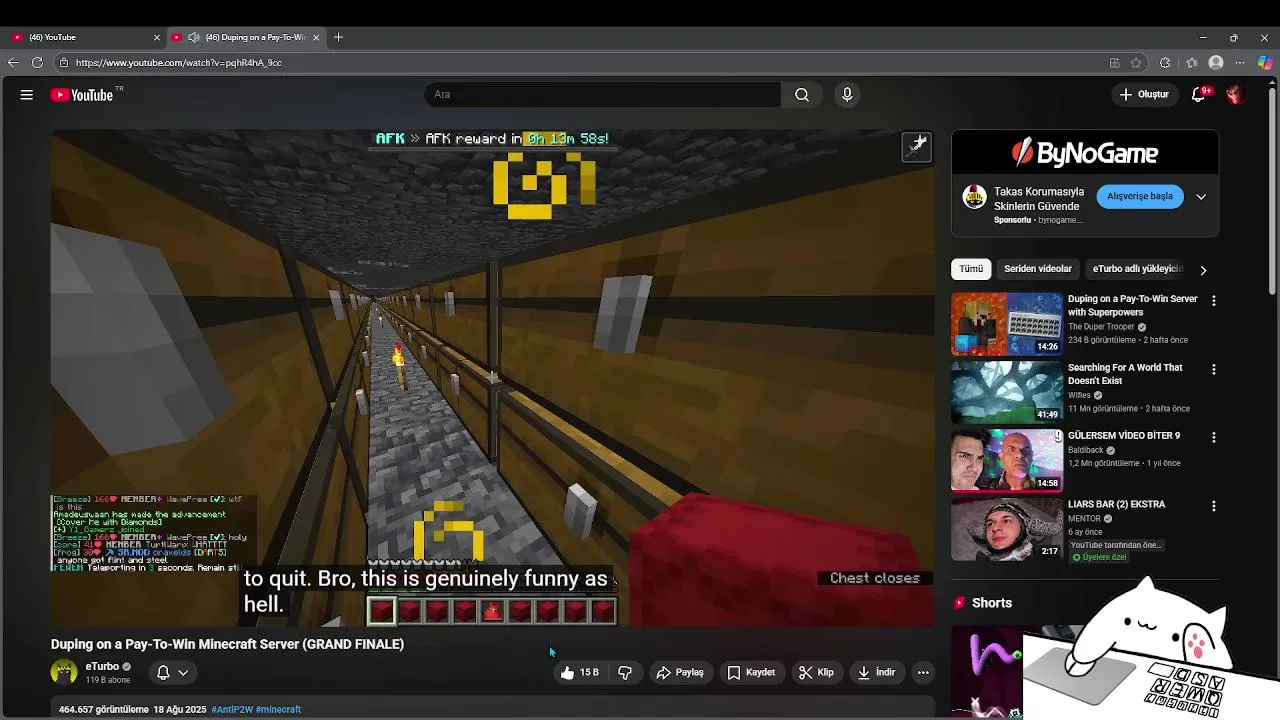The width and height of the screenshot is (1280, 720).
Task: Open eTurbo channel name link
Action: 102,667
